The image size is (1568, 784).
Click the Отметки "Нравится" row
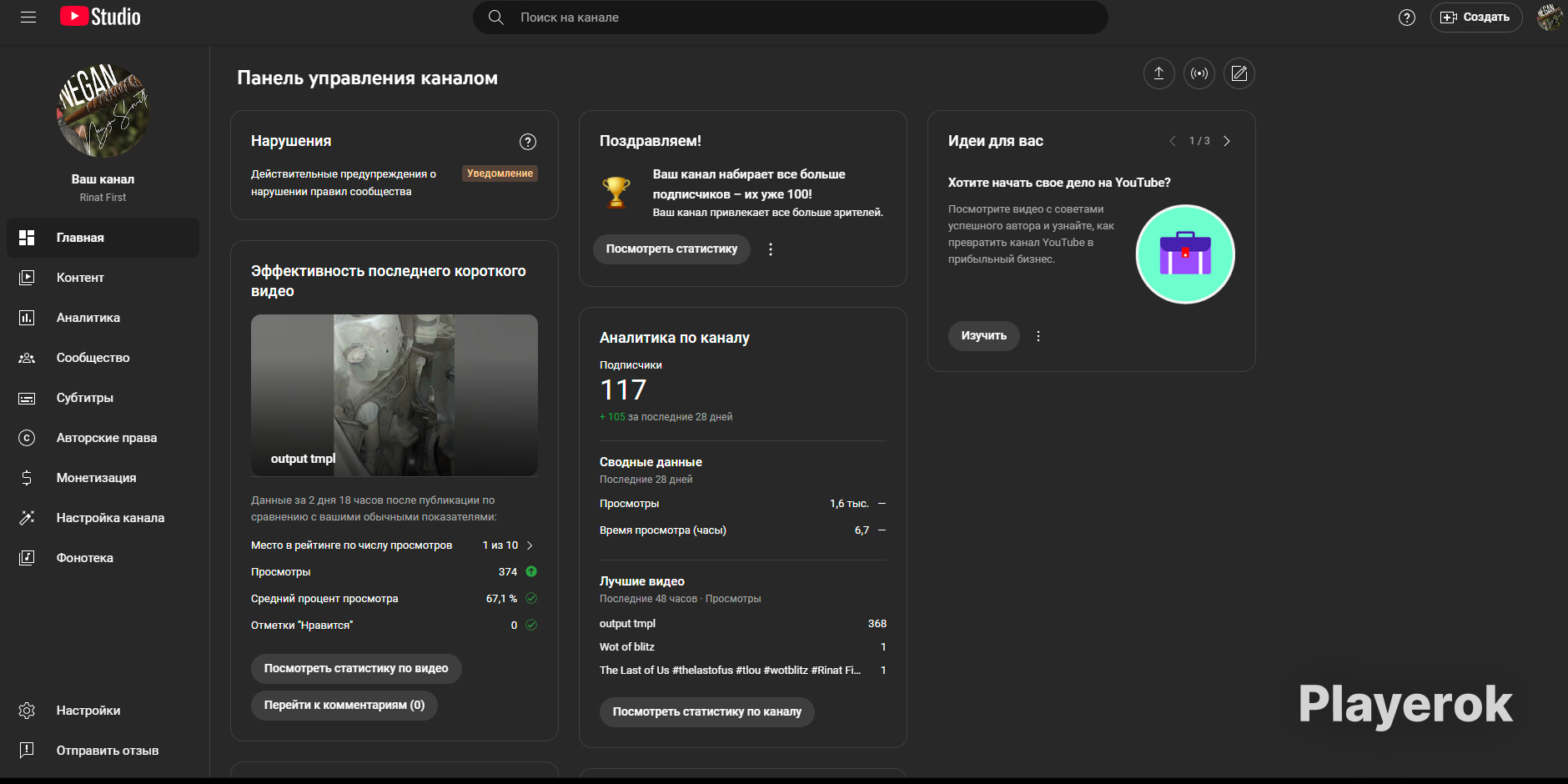pos(395,626)
